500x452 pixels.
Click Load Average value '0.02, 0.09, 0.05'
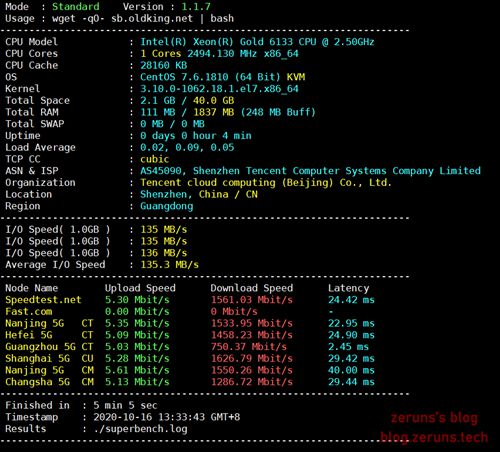pos(187,147)
